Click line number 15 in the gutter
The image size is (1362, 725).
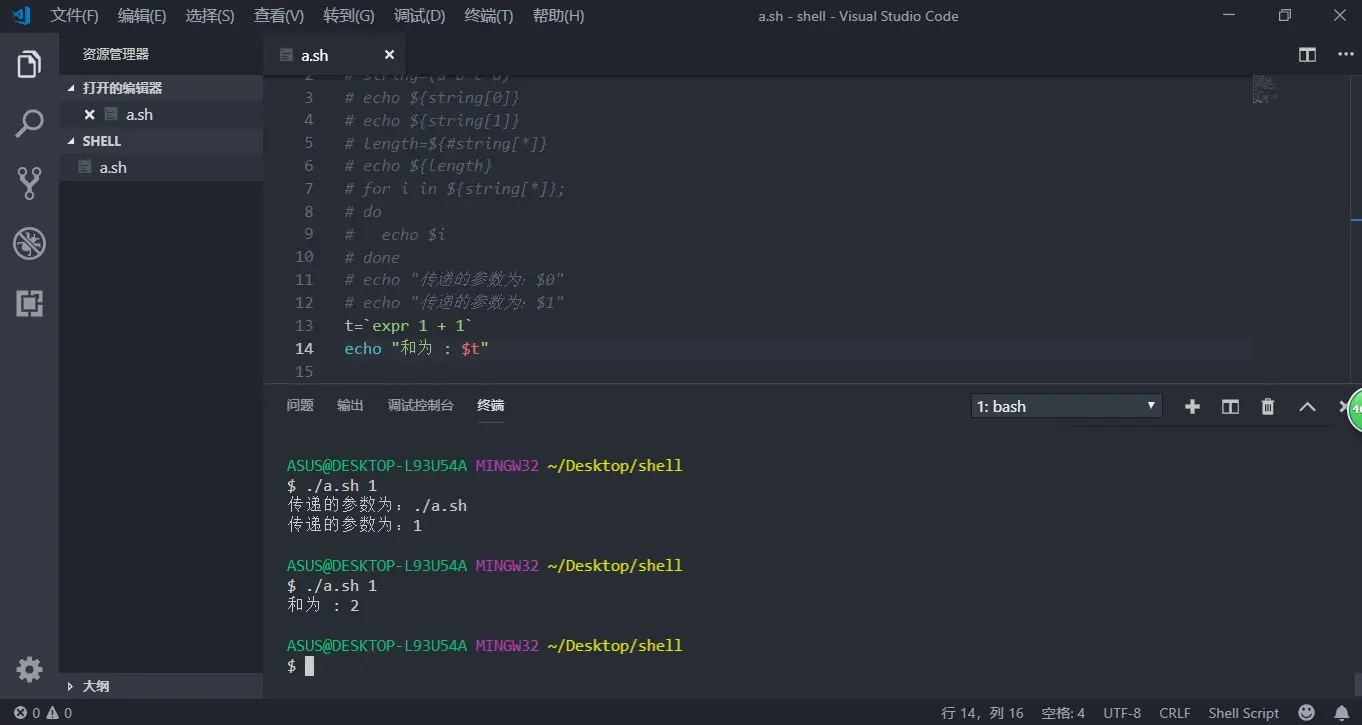pos(304,372)
